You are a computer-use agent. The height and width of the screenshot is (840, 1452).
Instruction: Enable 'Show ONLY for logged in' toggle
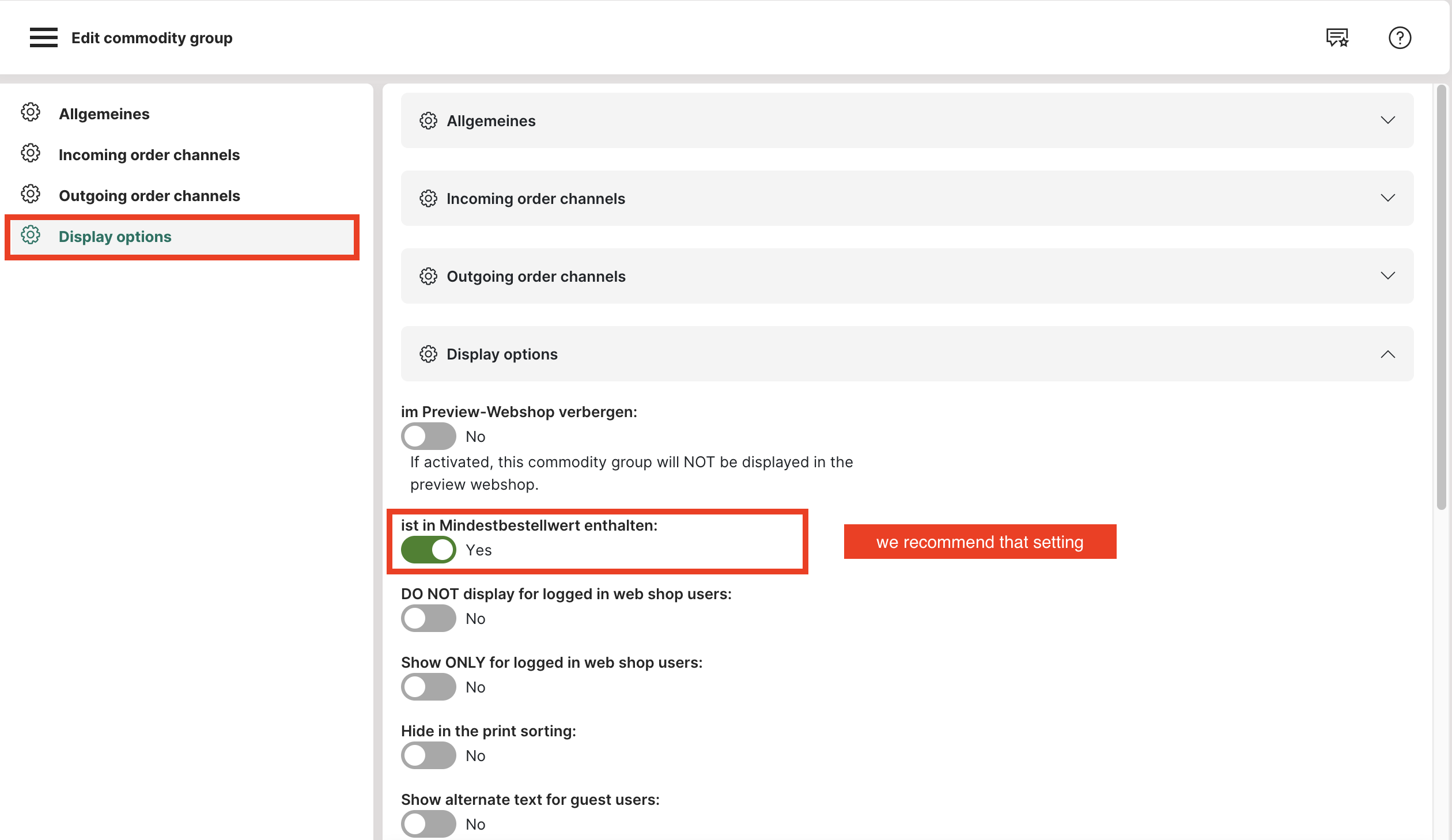[428, 687]
